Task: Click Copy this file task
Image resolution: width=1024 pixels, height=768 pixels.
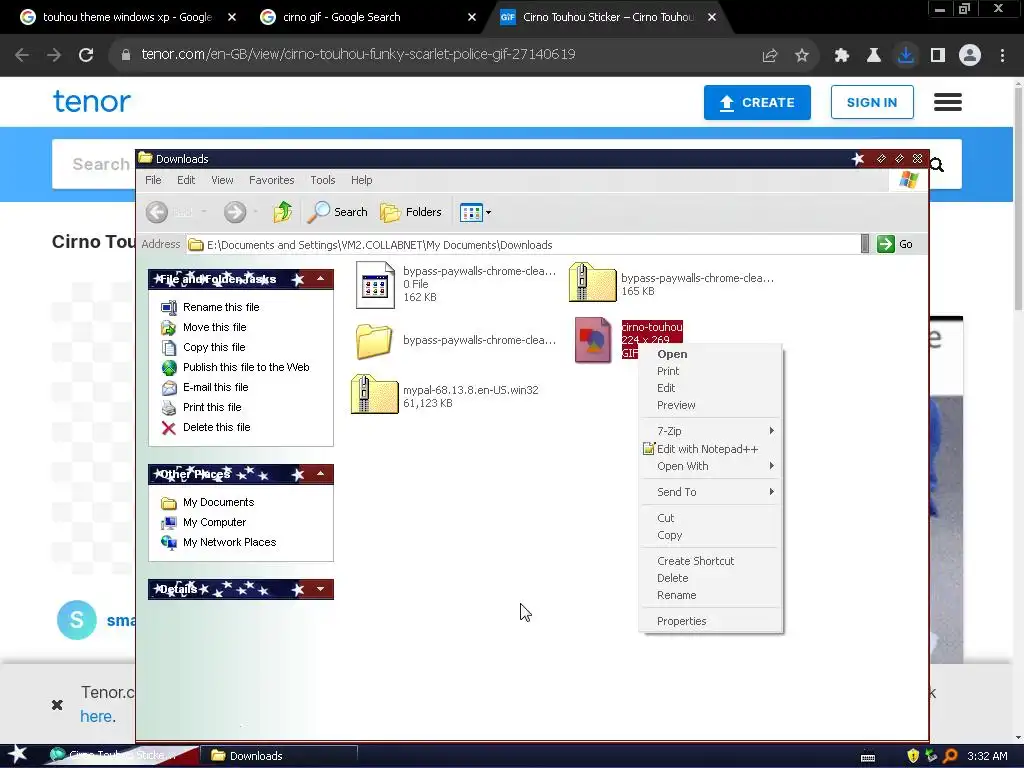Action: pos(214,347)
